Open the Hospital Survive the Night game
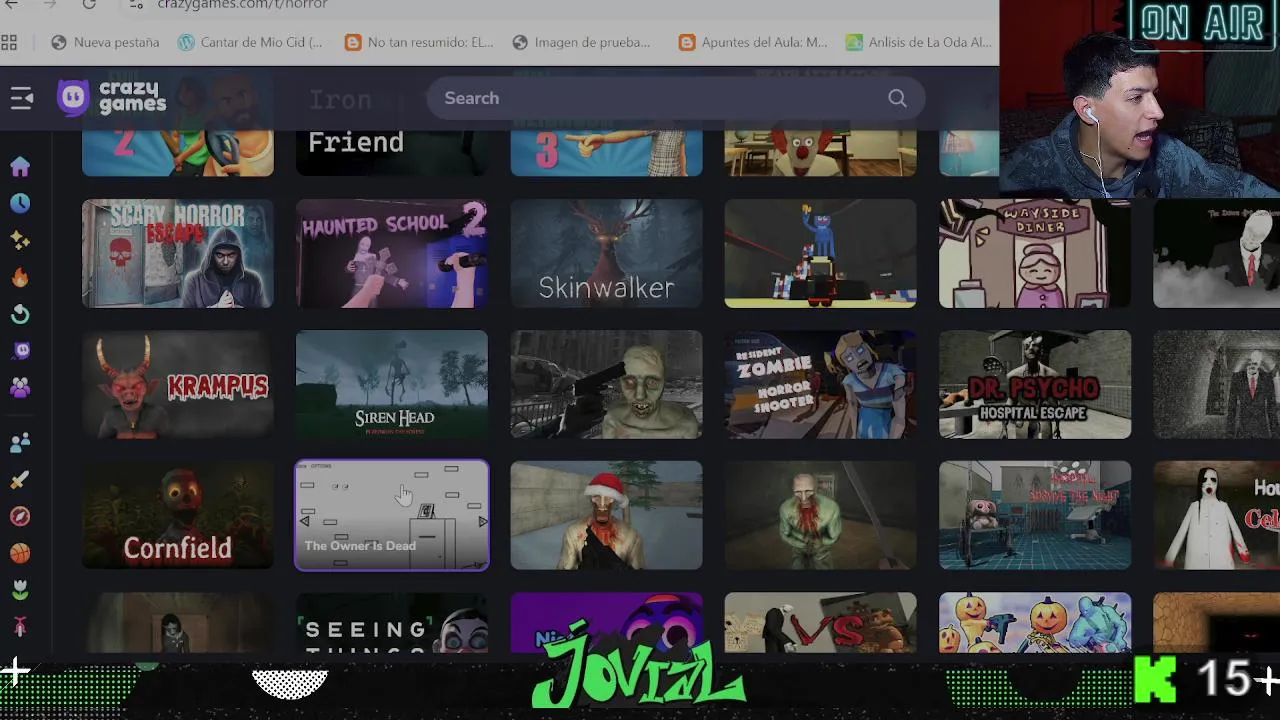This screenshot has height=720, width=1280. pos(1035,515)
